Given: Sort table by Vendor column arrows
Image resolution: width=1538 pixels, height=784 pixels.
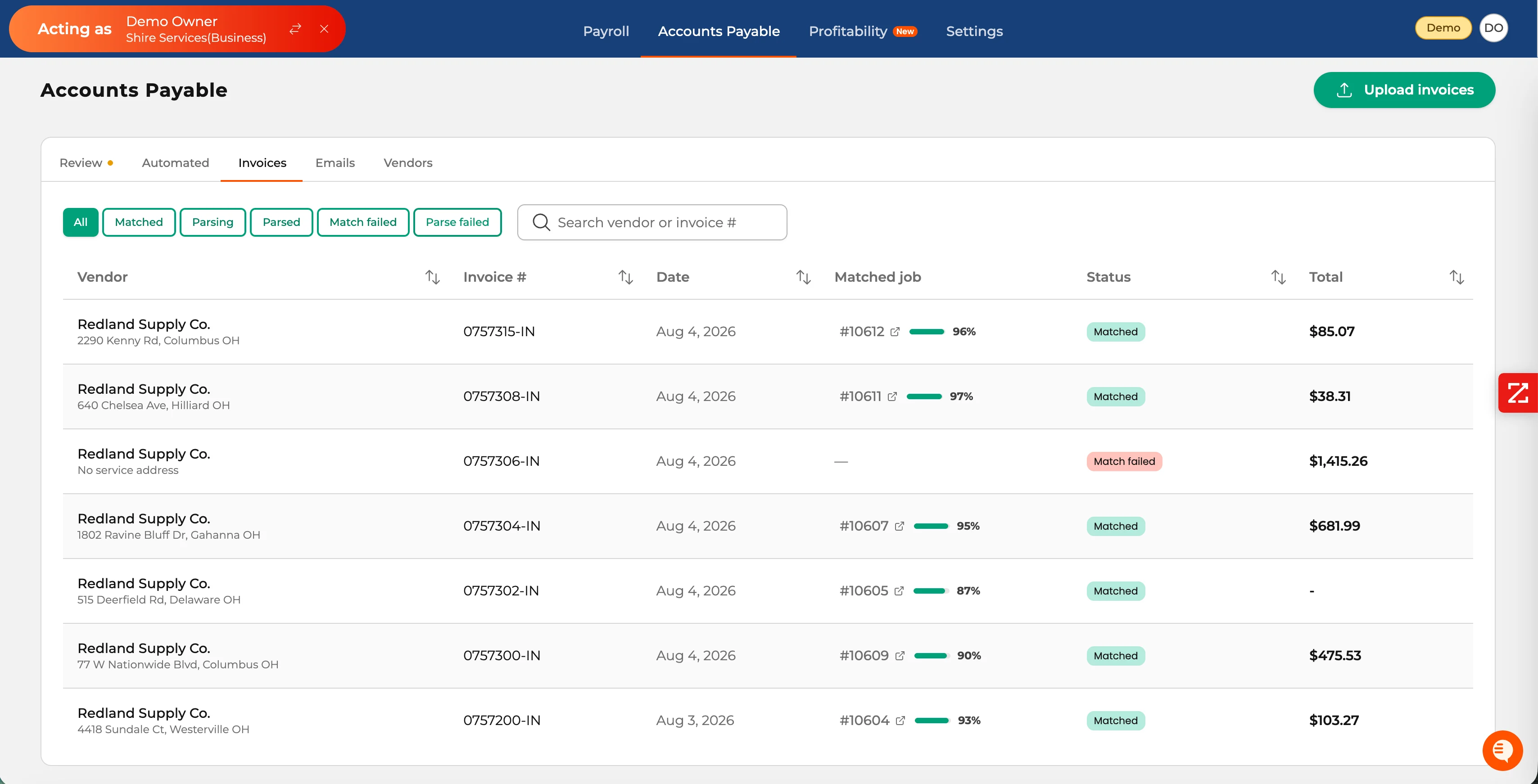Looking at the screenshot, I should pyautogui.click(x=432, y=277).
